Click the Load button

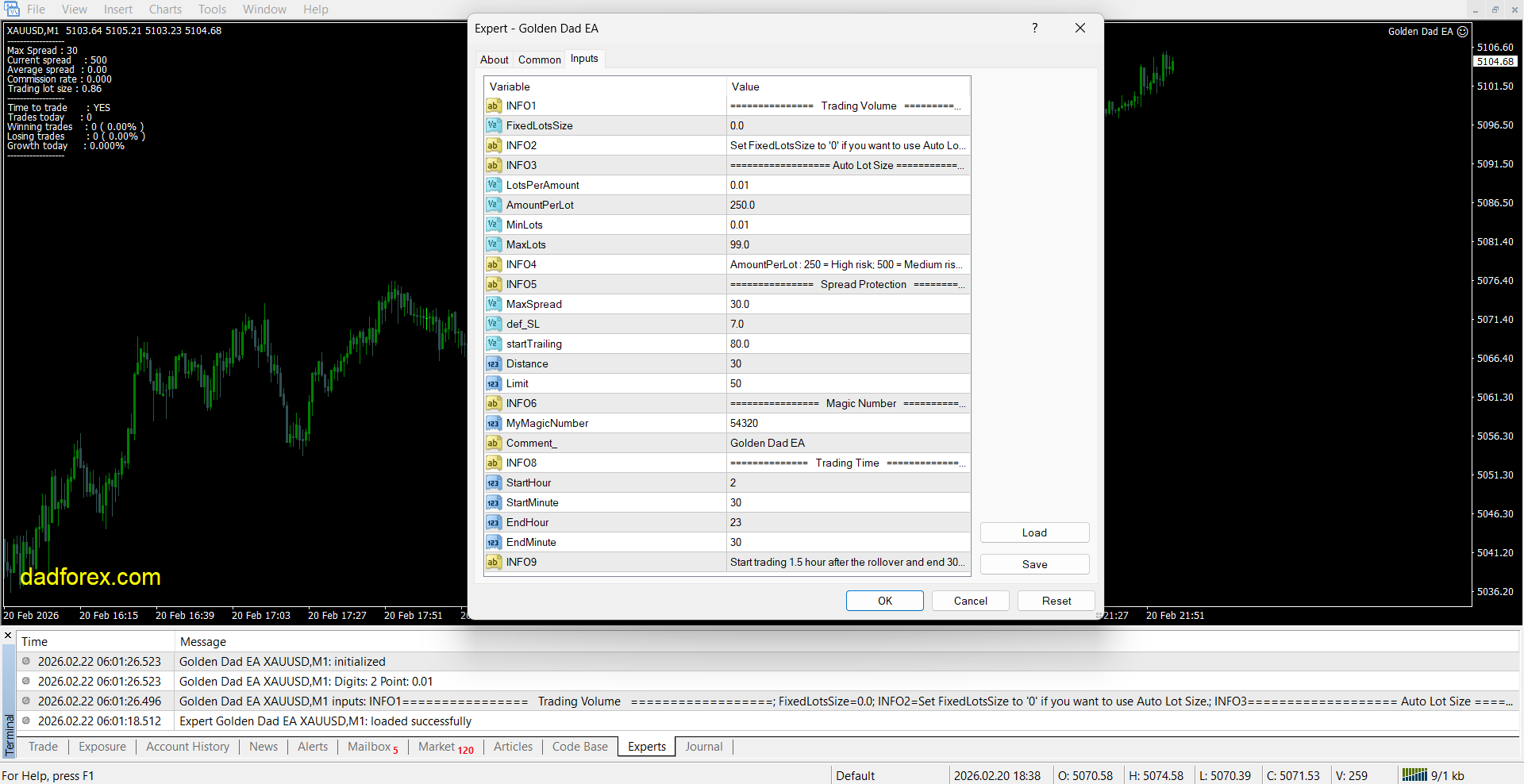[x=1033, y=532]
